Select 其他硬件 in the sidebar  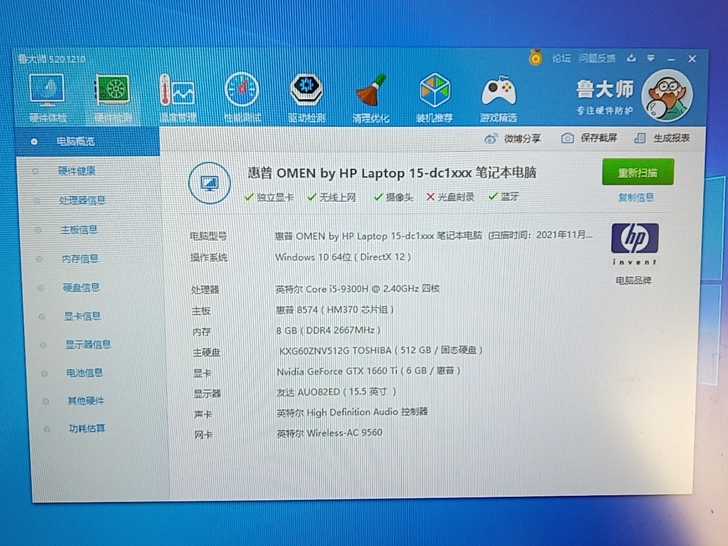tap(86, 400)
